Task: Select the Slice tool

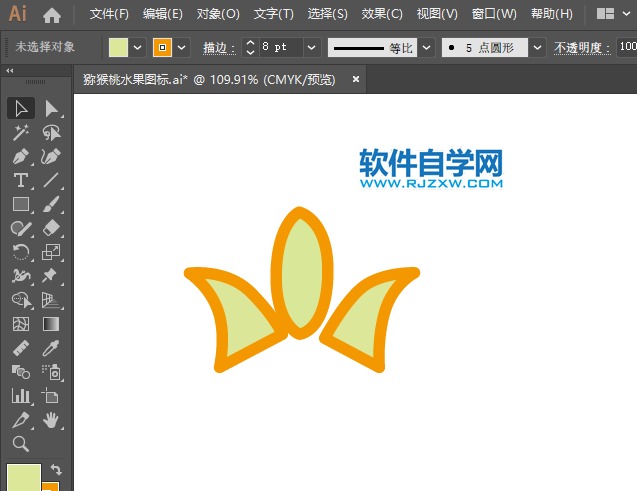Action: [21, 420]
